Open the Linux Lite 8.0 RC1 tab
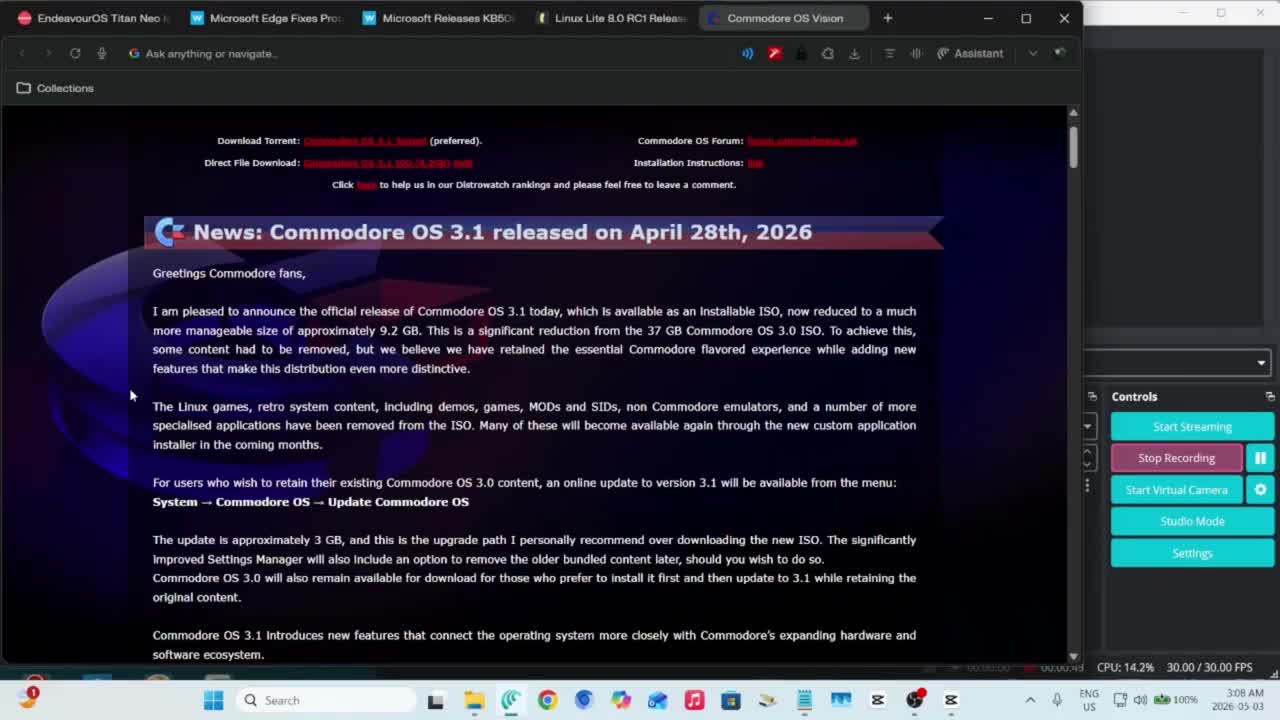This screenshot has width=1280, height=720. (612, 18)
